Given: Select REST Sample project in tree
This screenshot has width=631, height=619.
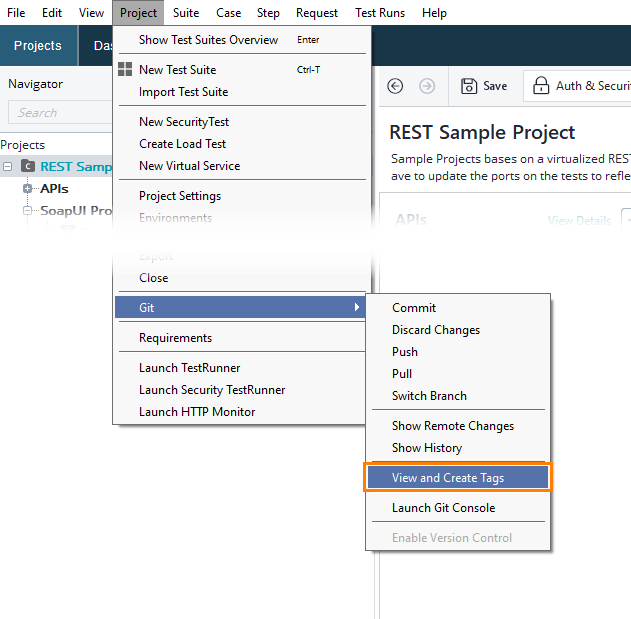Looking at the screenshot, I should pos(76,166).
